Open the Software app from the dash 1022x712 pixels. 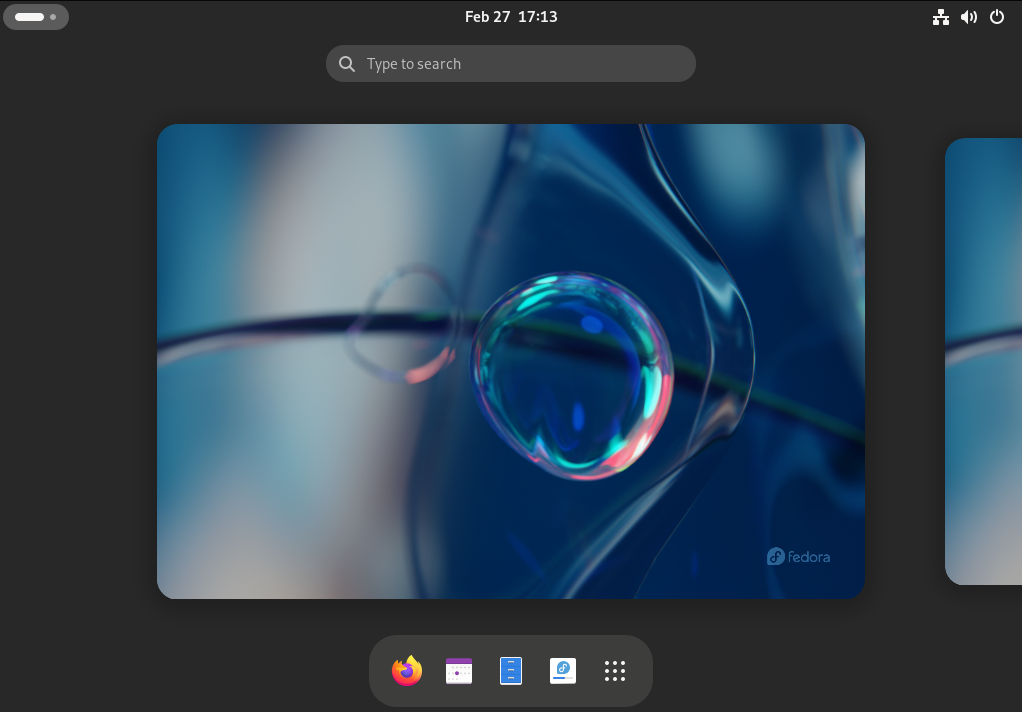[563, 671]
